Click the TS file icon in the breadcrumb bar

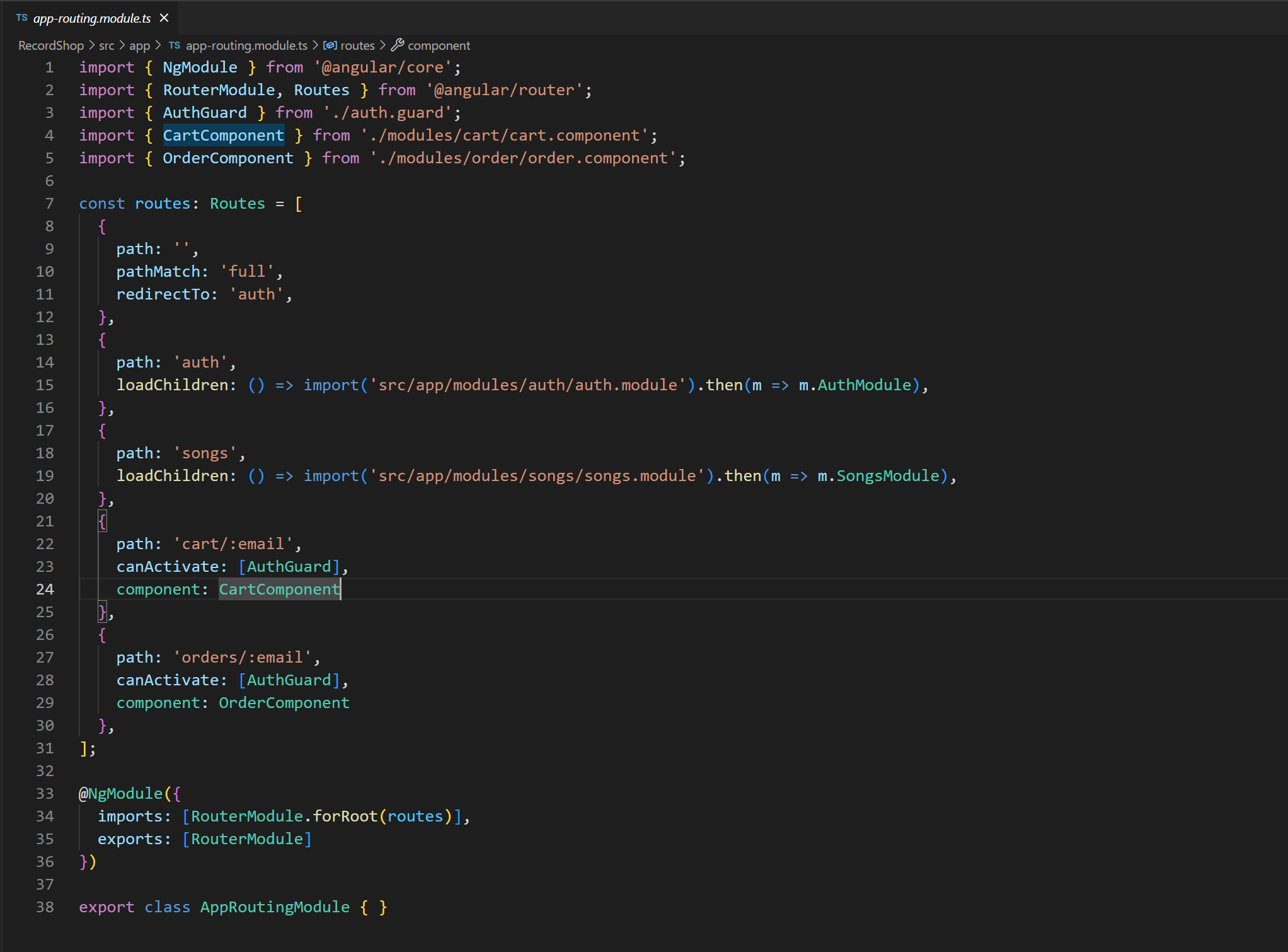pyautogui.click(x=175, y=45)
